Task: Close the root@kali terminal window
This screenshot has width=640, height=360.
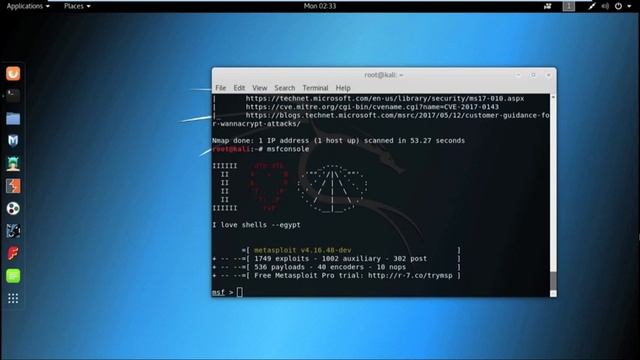Action: pyautogui.click(x=548, y=75)
